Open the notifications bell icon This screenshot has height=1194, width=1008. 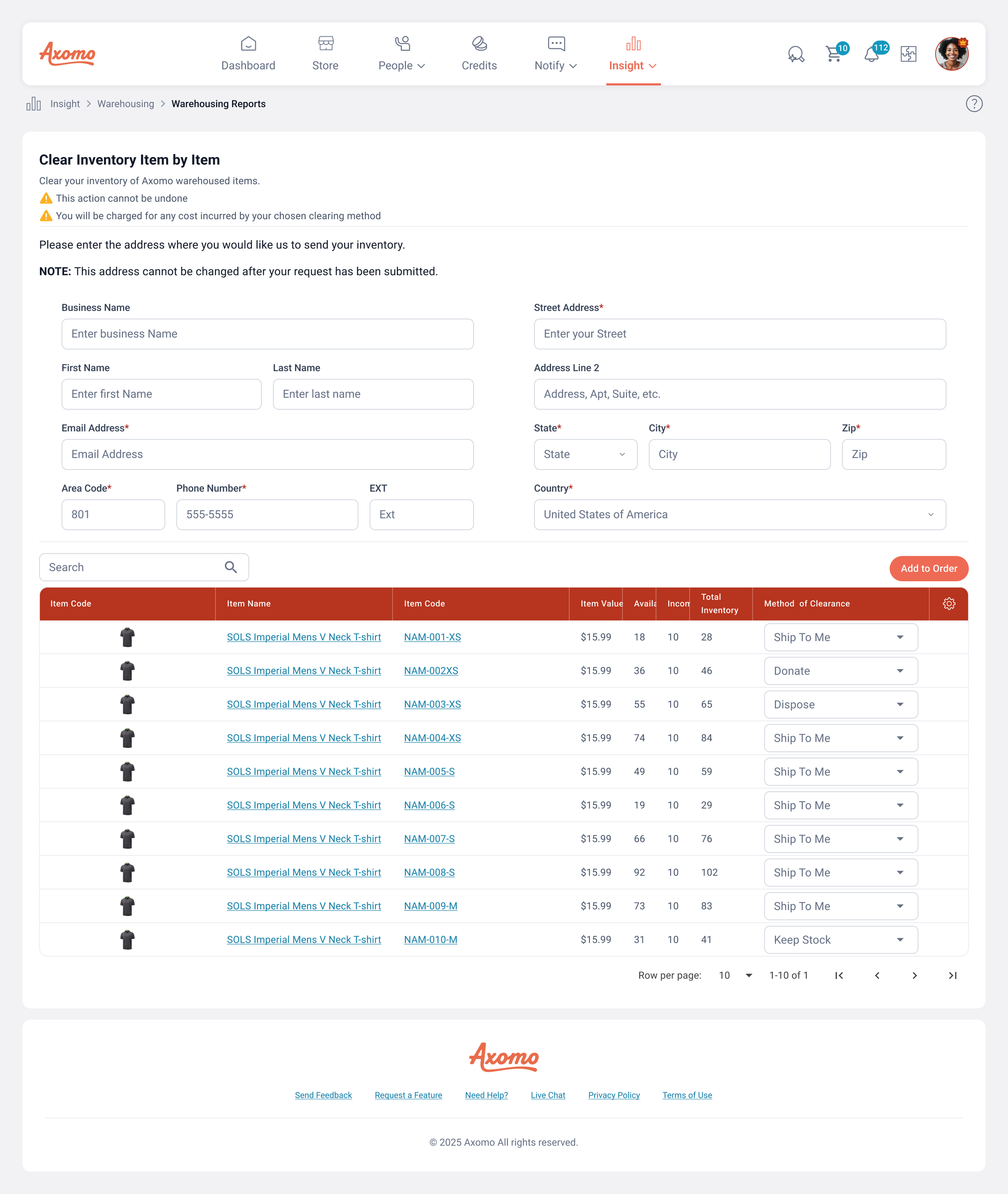871,54
